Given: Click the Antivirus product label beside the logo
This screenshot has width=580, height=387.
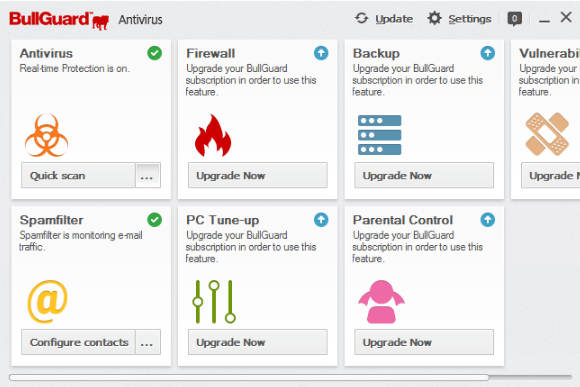Looking at the screenshot, I should coord(140,20).
